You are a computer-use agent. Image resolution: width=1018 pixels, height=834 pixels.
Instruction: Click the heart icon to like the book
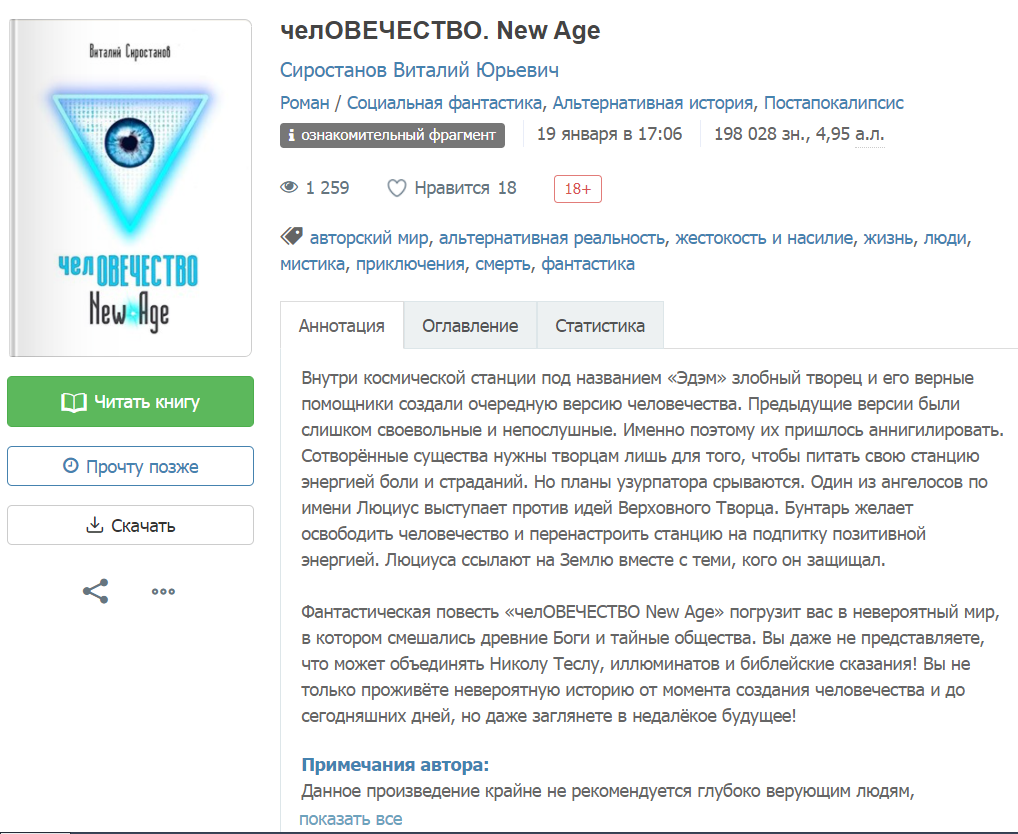(396, 188)
